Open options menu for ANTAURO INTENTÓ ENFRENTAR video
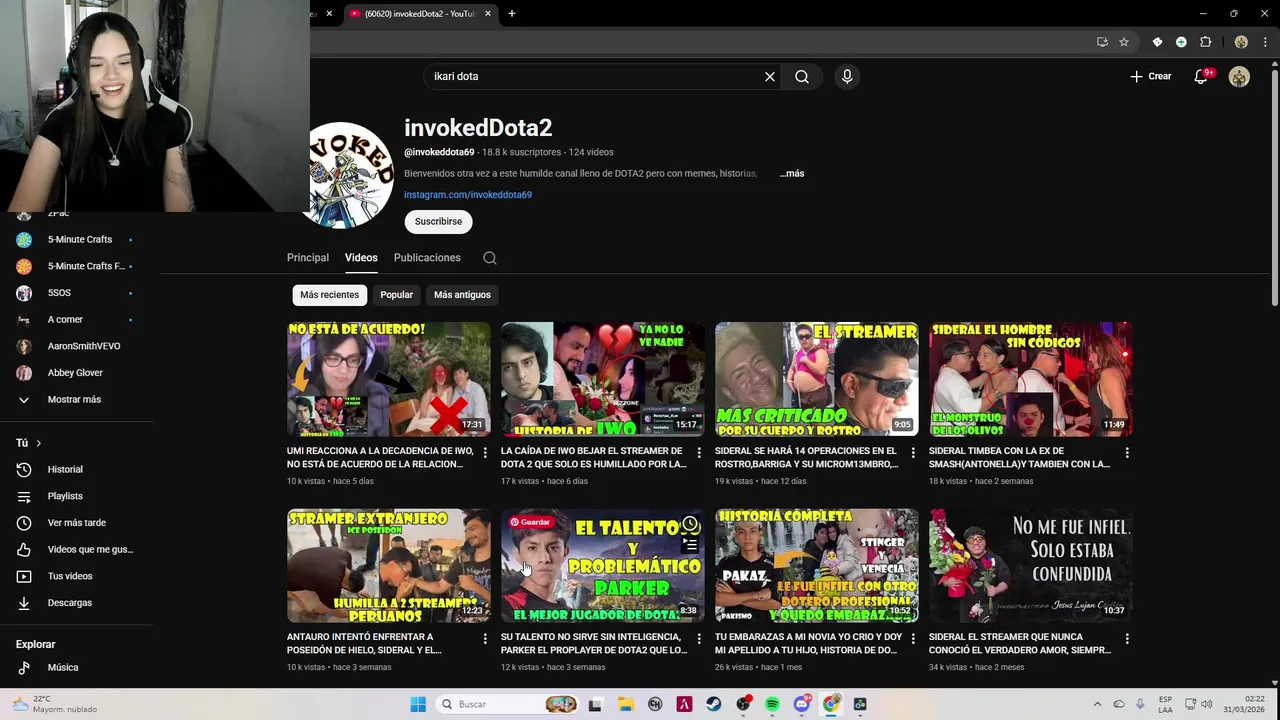 (x=485, y=639)
